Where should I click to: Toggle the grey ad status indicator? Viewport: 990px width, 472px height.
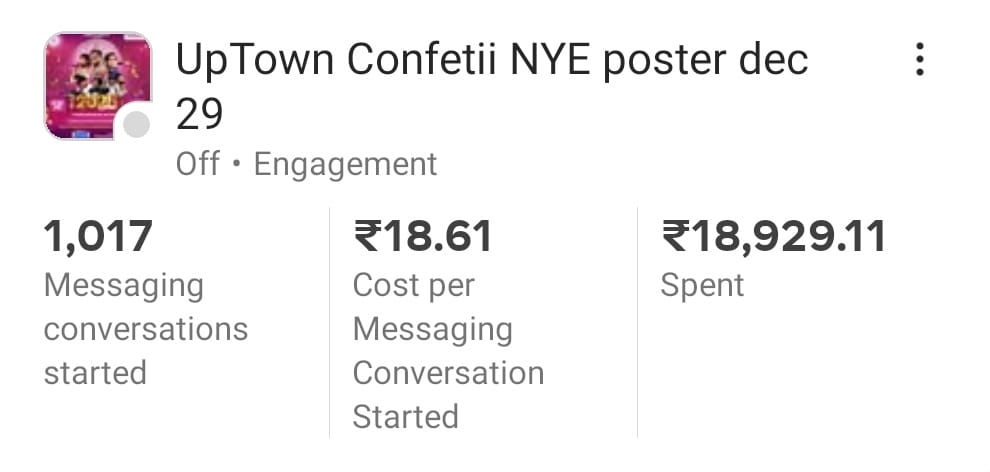[136, 124]
